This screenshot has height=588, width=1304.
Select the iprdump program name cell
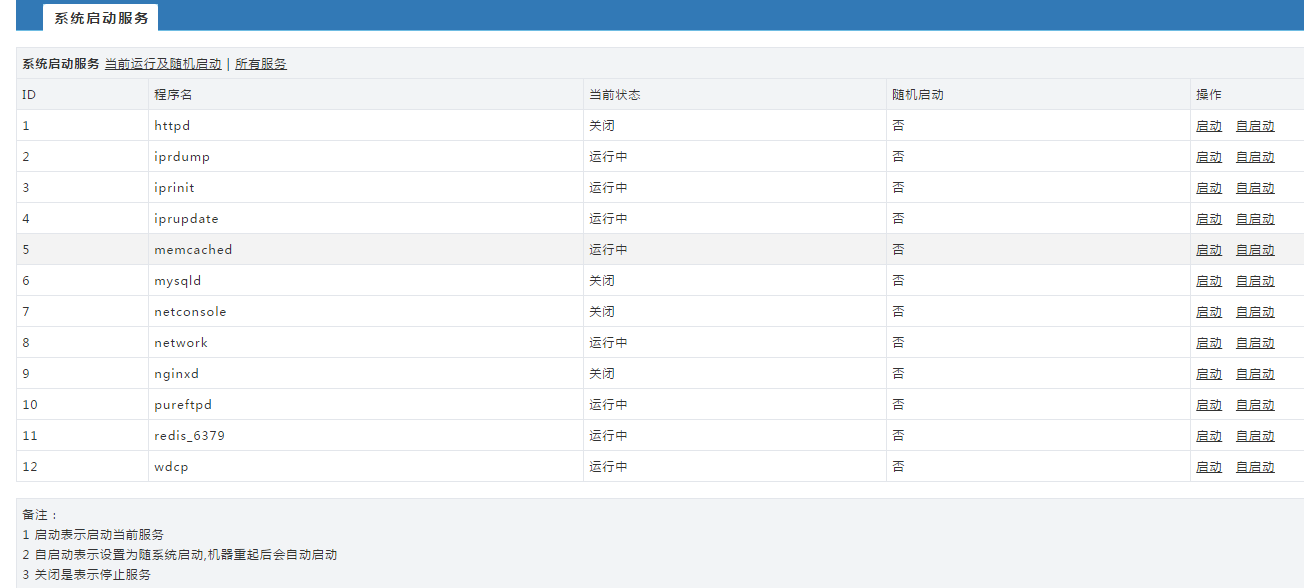click(366, 157)
